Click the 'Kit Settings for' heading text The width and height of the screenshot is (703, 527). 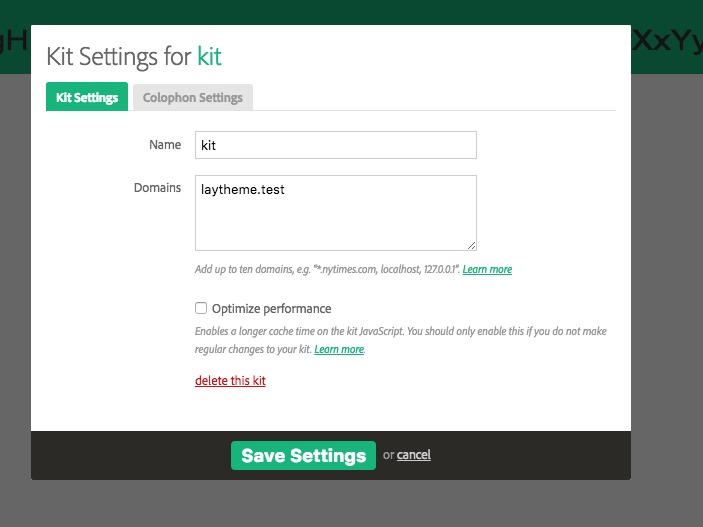[118, 56]
